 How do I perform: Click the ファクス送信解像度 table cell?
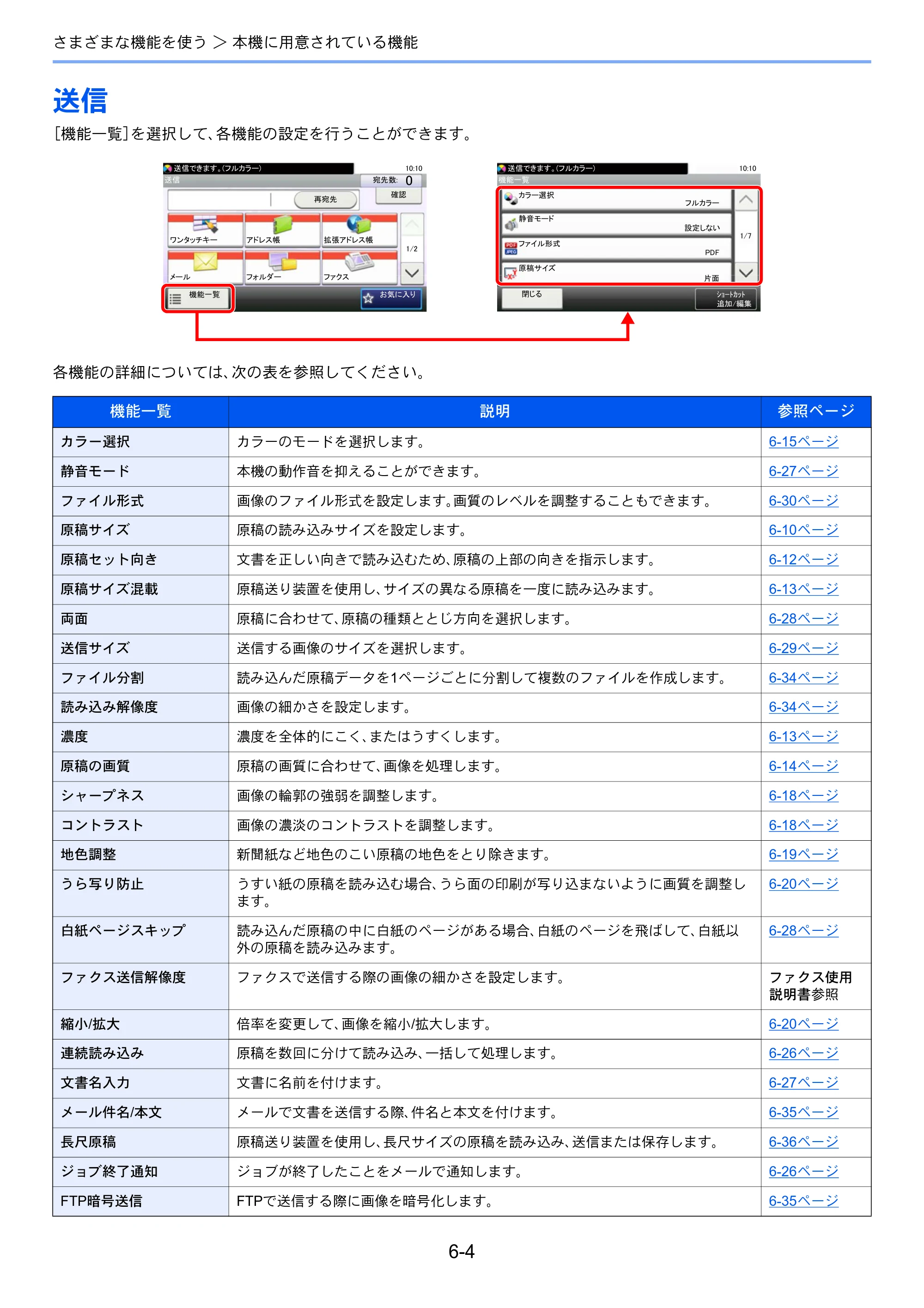click(140, 987)
